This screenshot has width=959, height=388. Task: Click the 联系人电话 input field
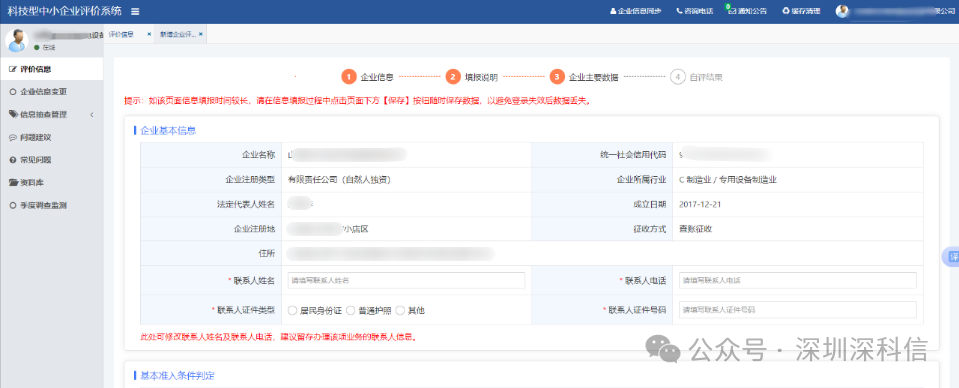click(x=798, y=280)
